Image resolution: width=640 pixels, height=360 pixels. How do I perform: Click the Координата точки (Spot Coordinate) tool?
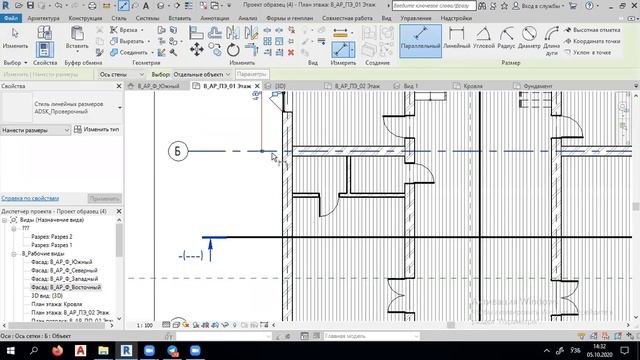click(592, 41)
